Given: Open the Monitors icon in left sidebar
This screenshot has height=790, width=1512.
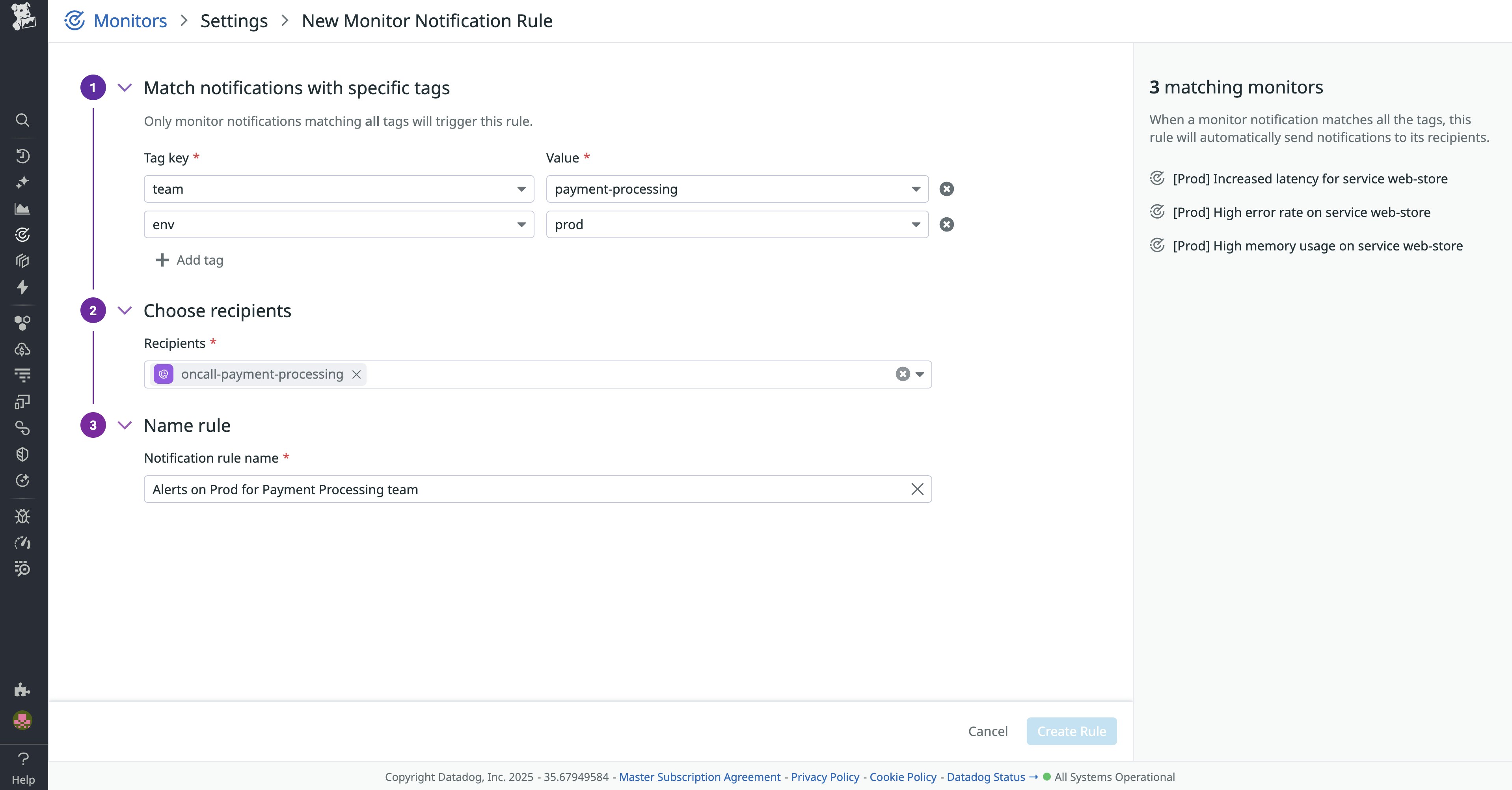Looking at the screenshot, I should click(x=22, y=235).
